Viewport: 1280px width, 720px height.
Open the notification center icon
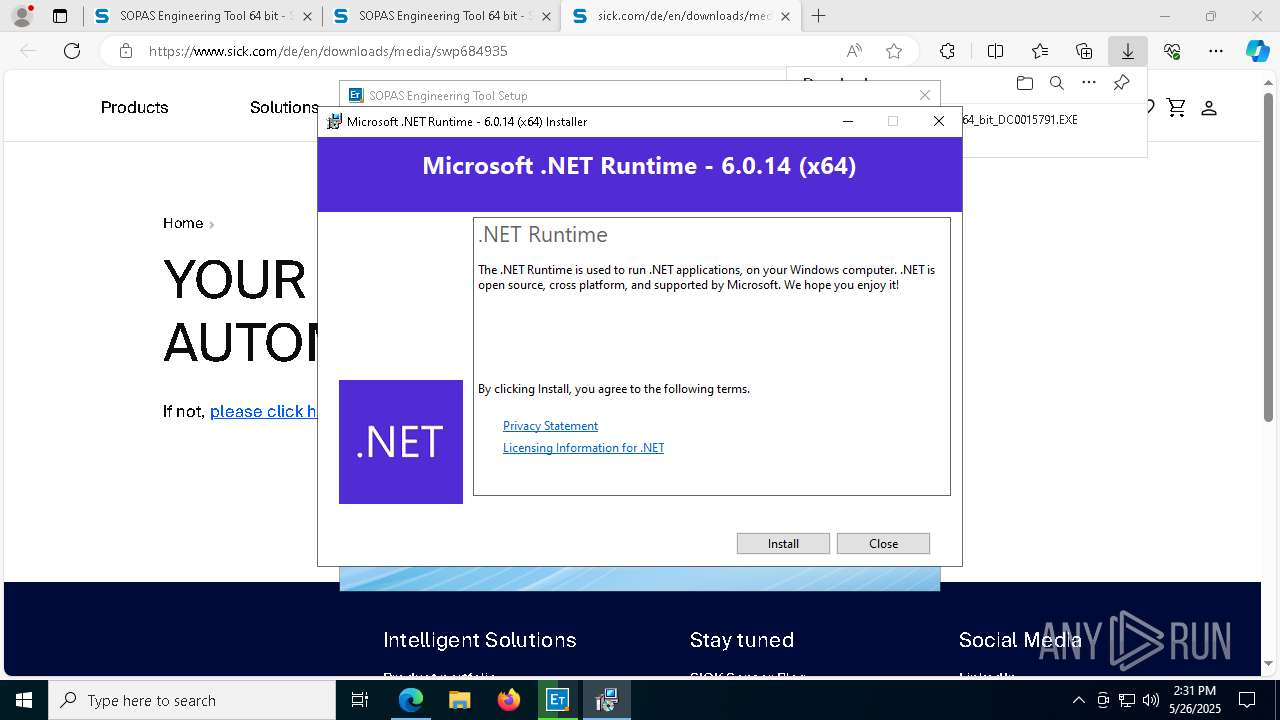pos(1247,700)
